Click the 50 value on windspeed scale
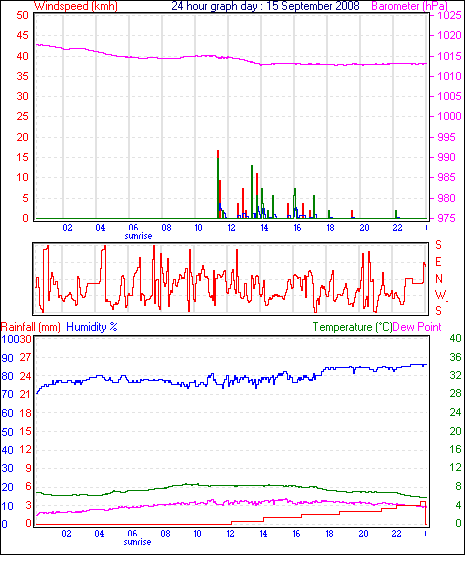This screenshot has width=466, height=563. (22, 15)
